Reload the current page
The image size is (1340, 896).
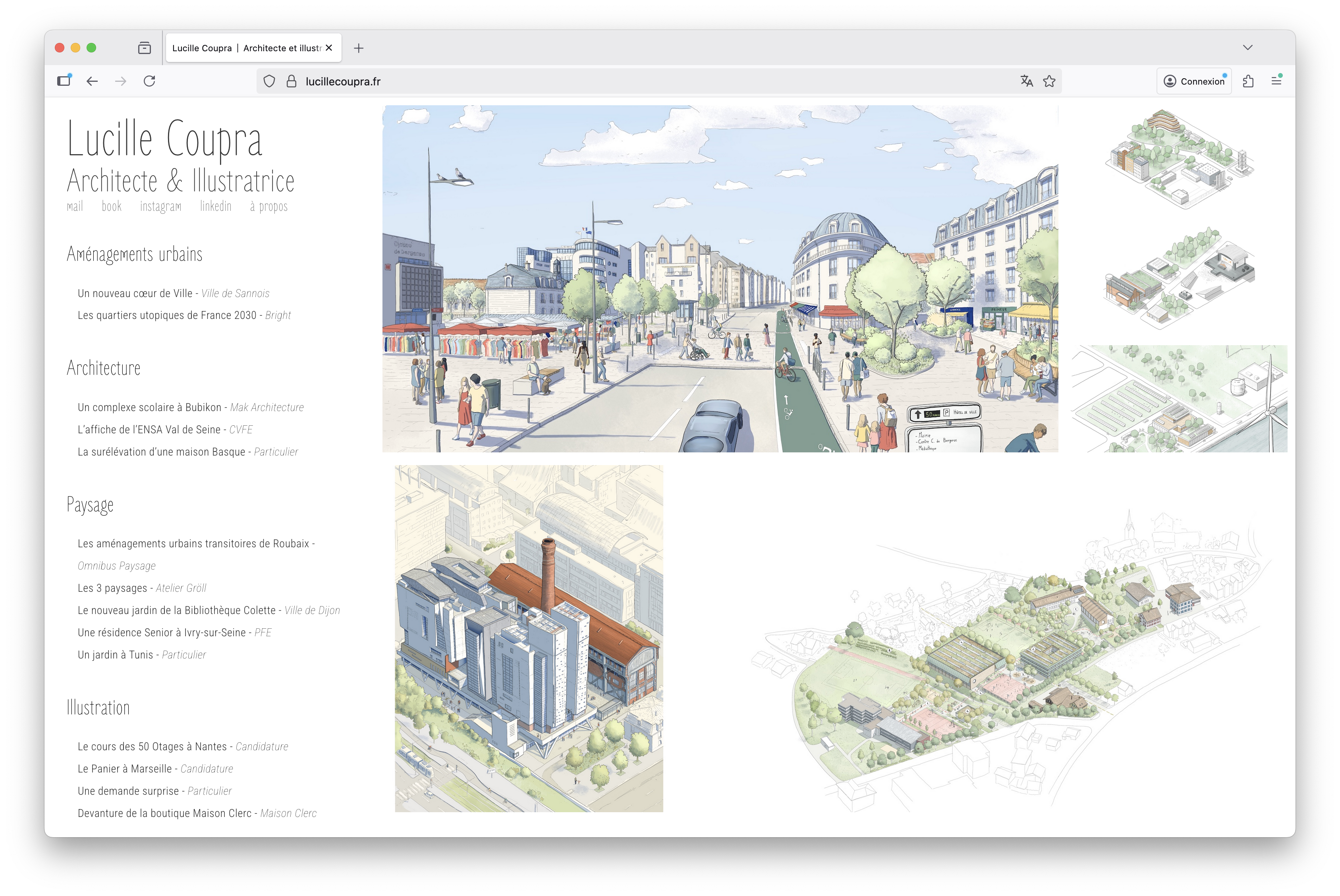pos(149,81)
